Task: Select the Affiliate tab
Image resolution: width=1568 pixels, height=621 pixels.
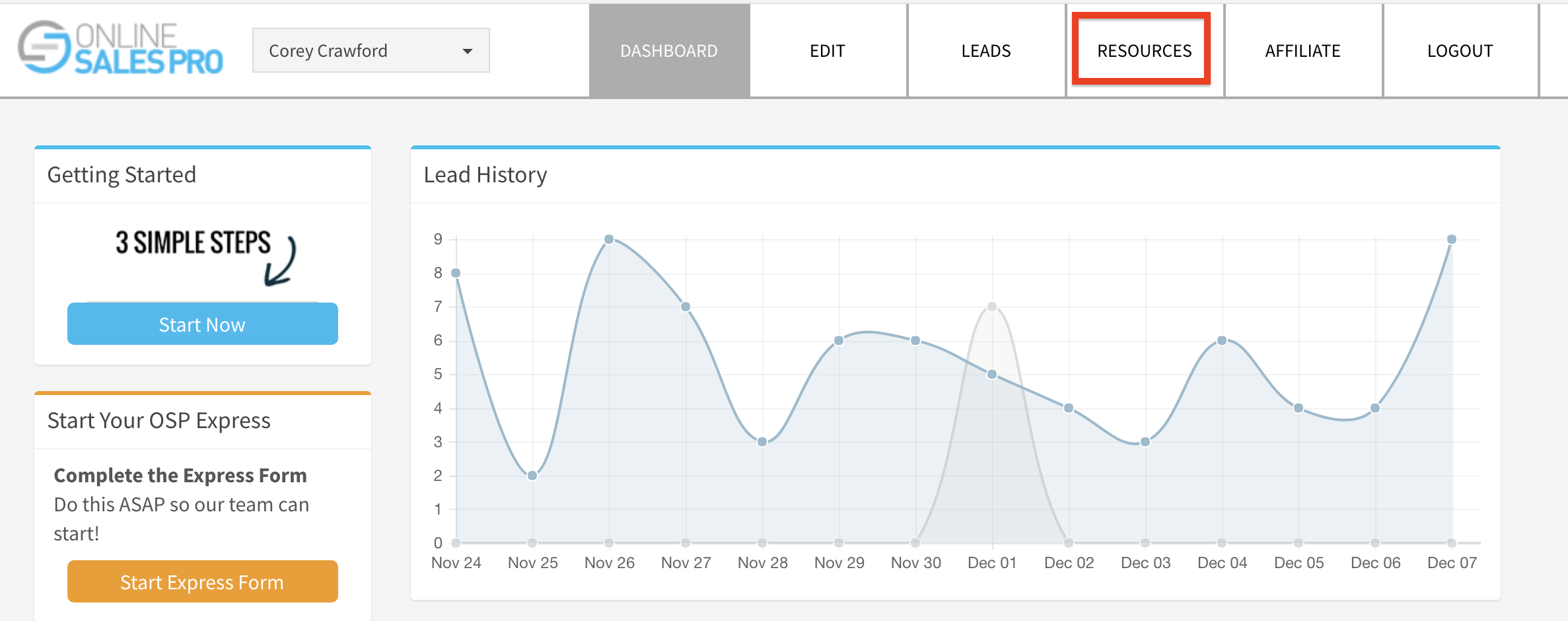Action: [1303, 51]
